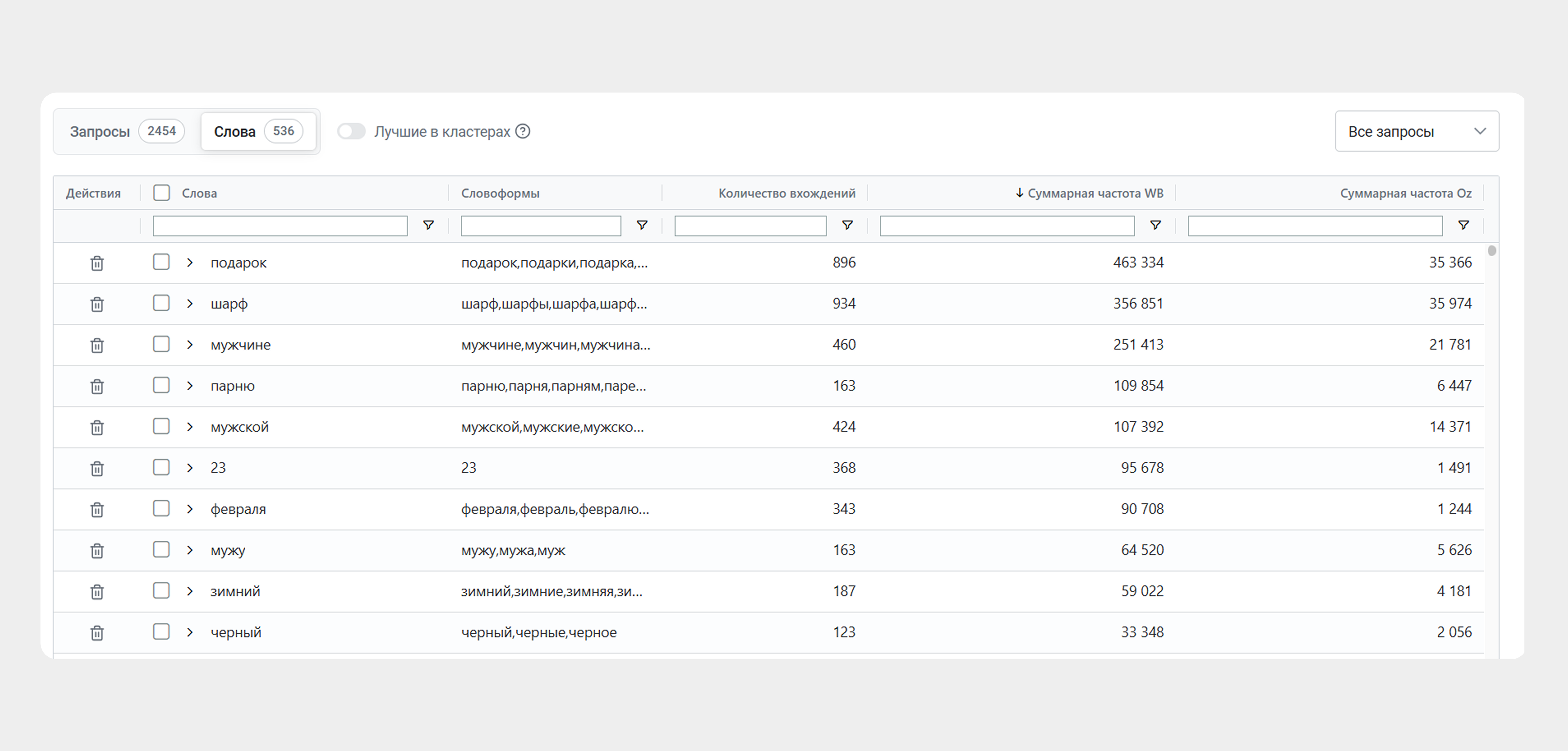1568x751 pixels.
Task: Sort by Слова column header
Action: (199, 194)
